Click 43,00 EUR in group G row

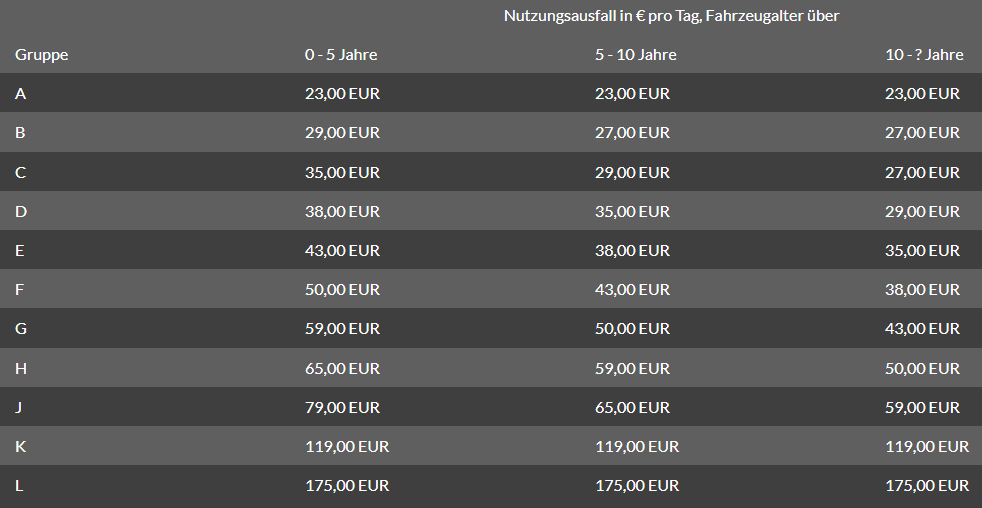pyautogui.click(x=922, y=328)
